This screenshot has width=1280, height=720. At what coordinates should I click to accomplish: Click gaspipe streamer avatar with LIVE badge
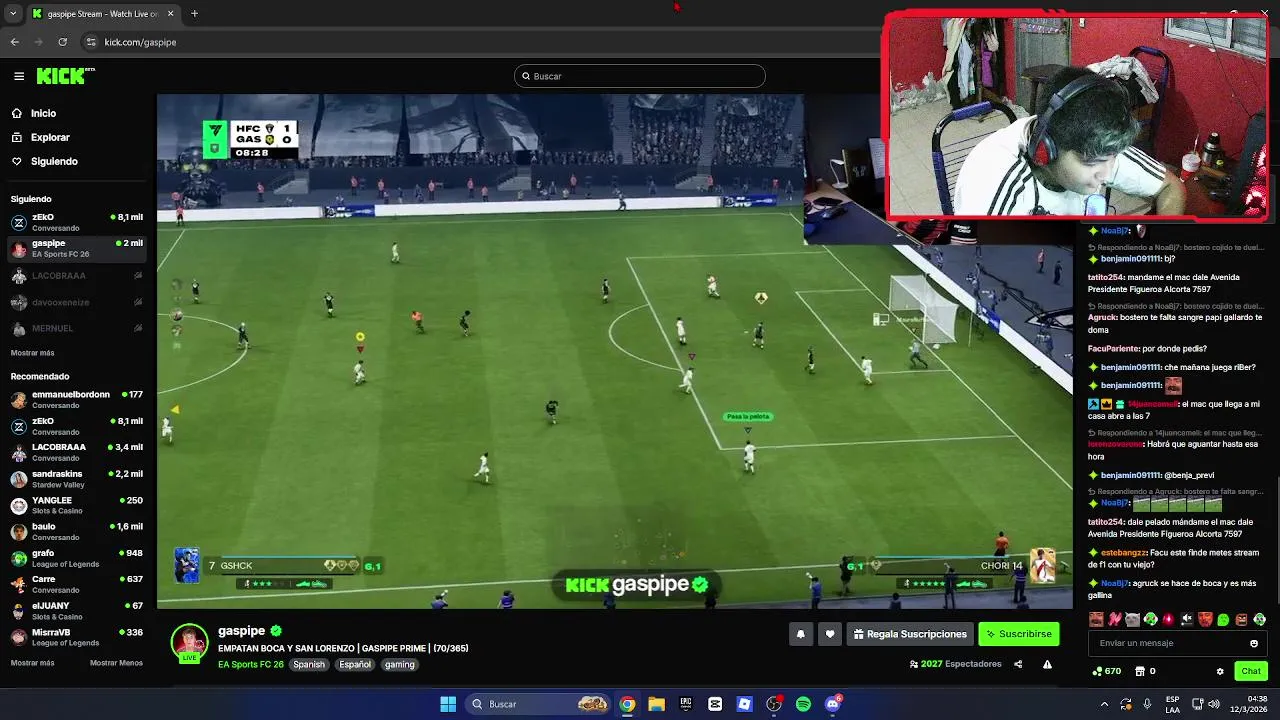coord(189,643)
